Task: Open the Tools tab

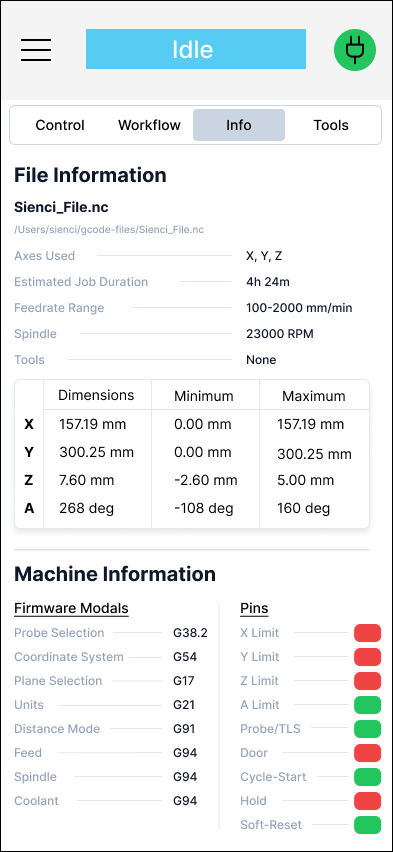Action: point(330,125)
